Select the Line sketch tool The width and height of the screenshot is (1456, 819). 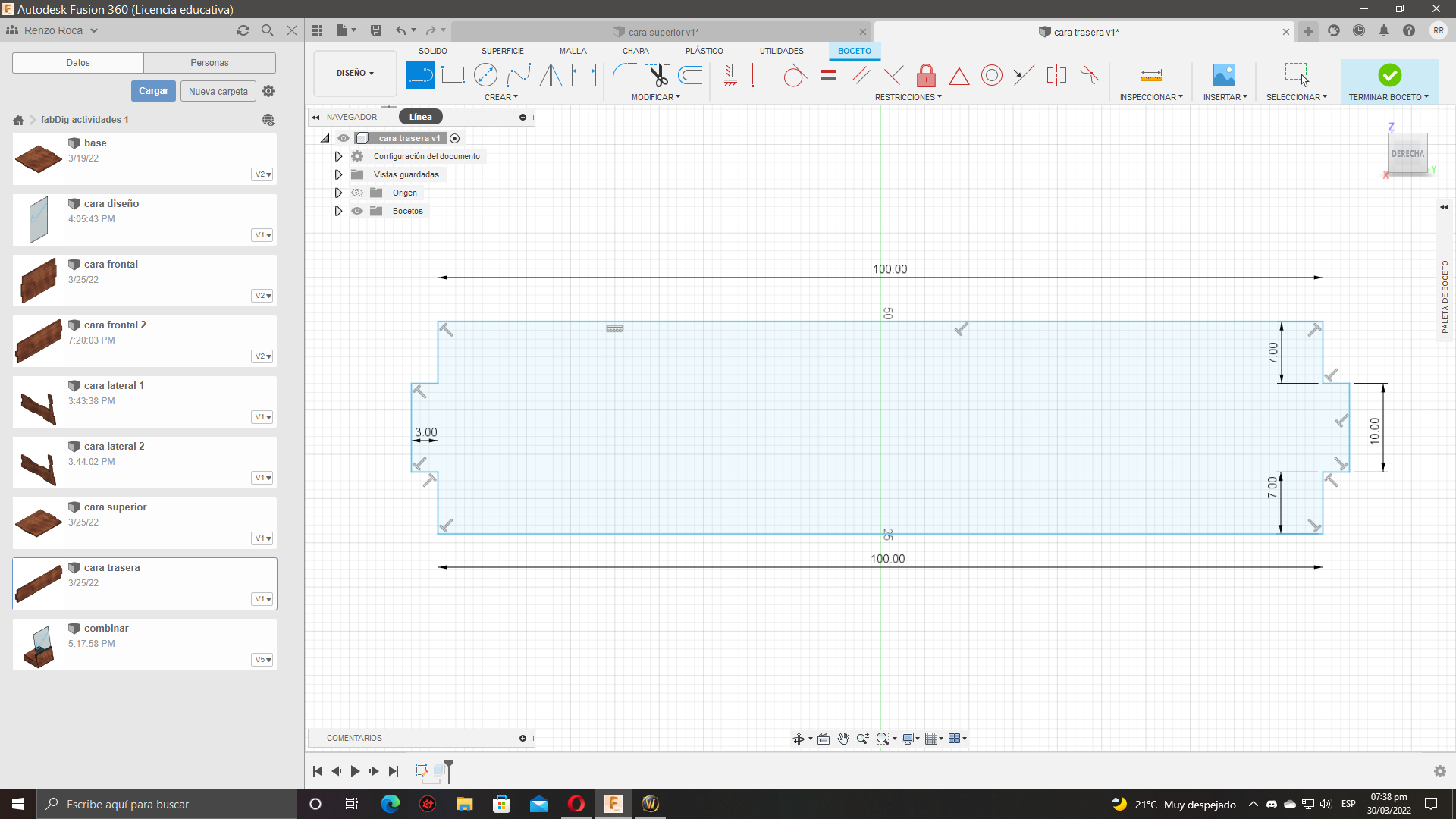point(420,75)
